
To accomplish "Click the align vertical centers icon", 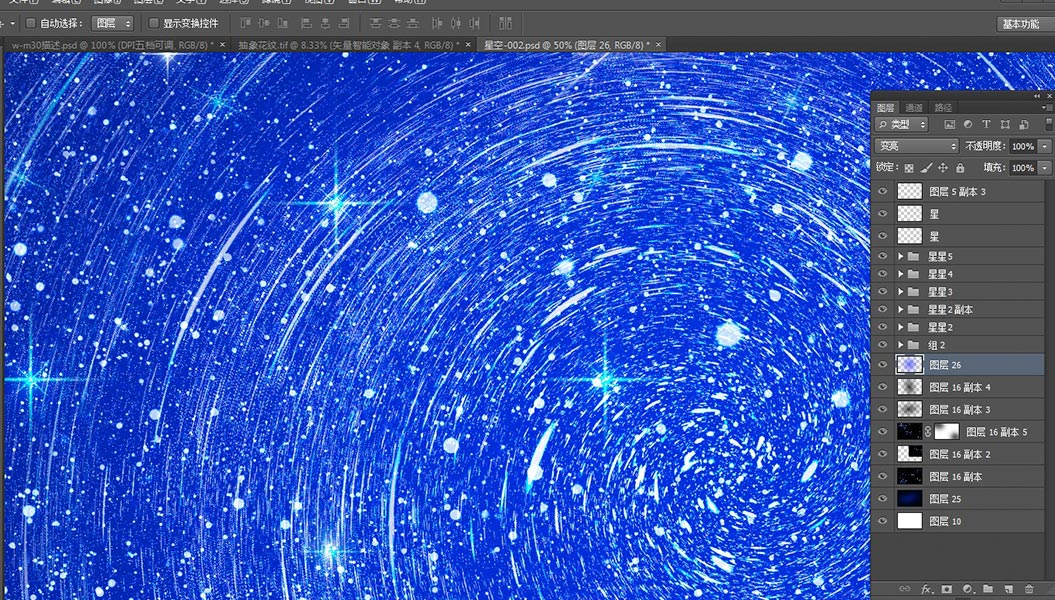I will click(264, 24).
